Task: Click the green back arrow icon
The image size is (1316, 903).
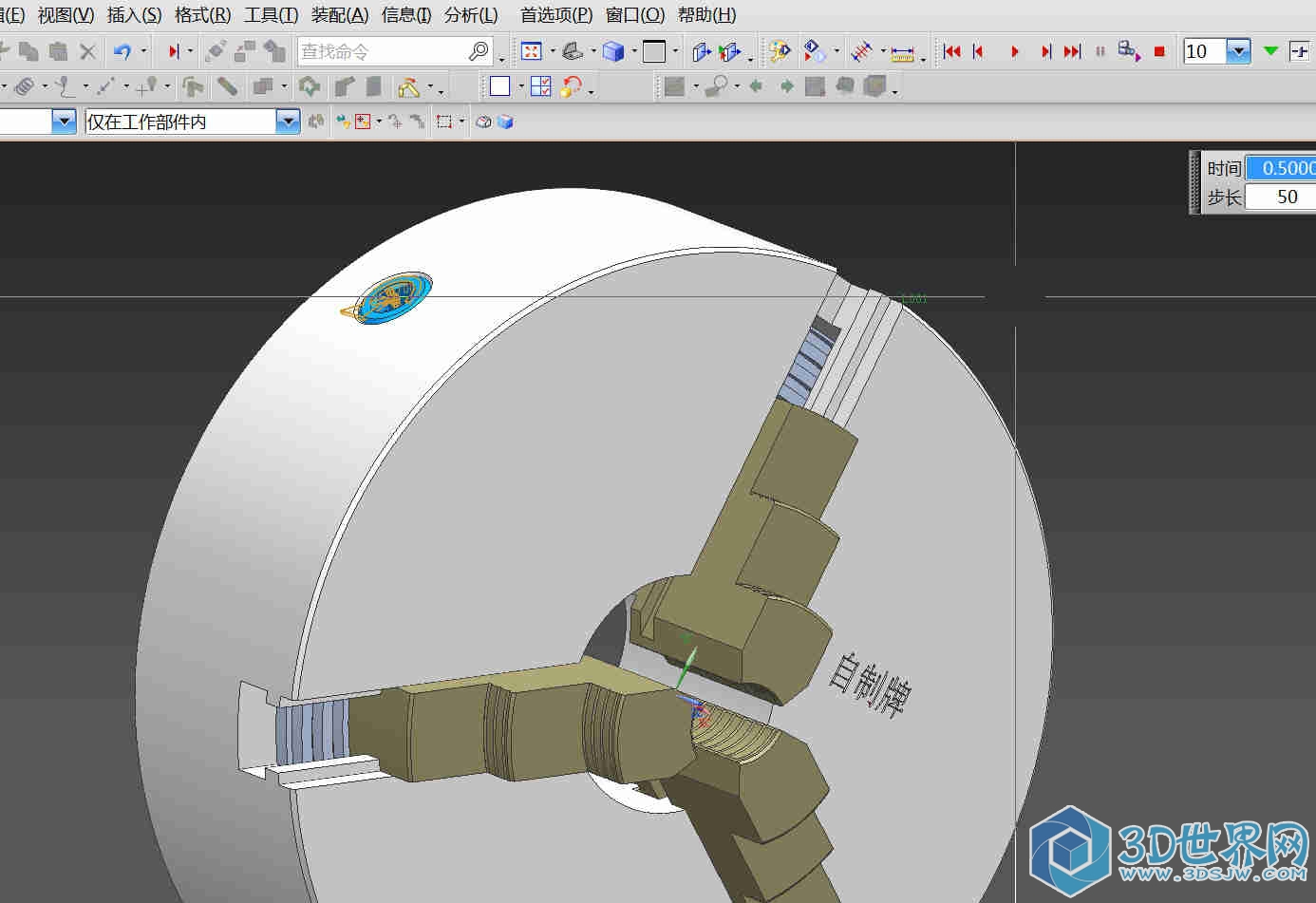Action: (756, 86)
